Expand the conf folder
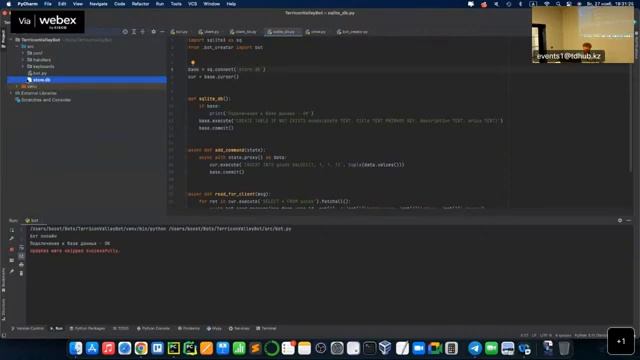640x360 pixels. pos(23,53)
